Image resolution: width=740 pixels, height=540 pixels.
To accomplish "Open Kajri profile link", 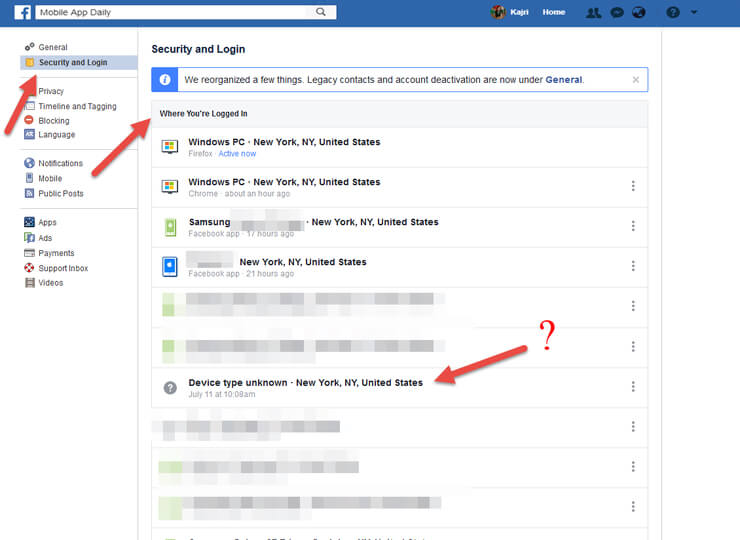I will pyautogui.click(x=519, y=12).
